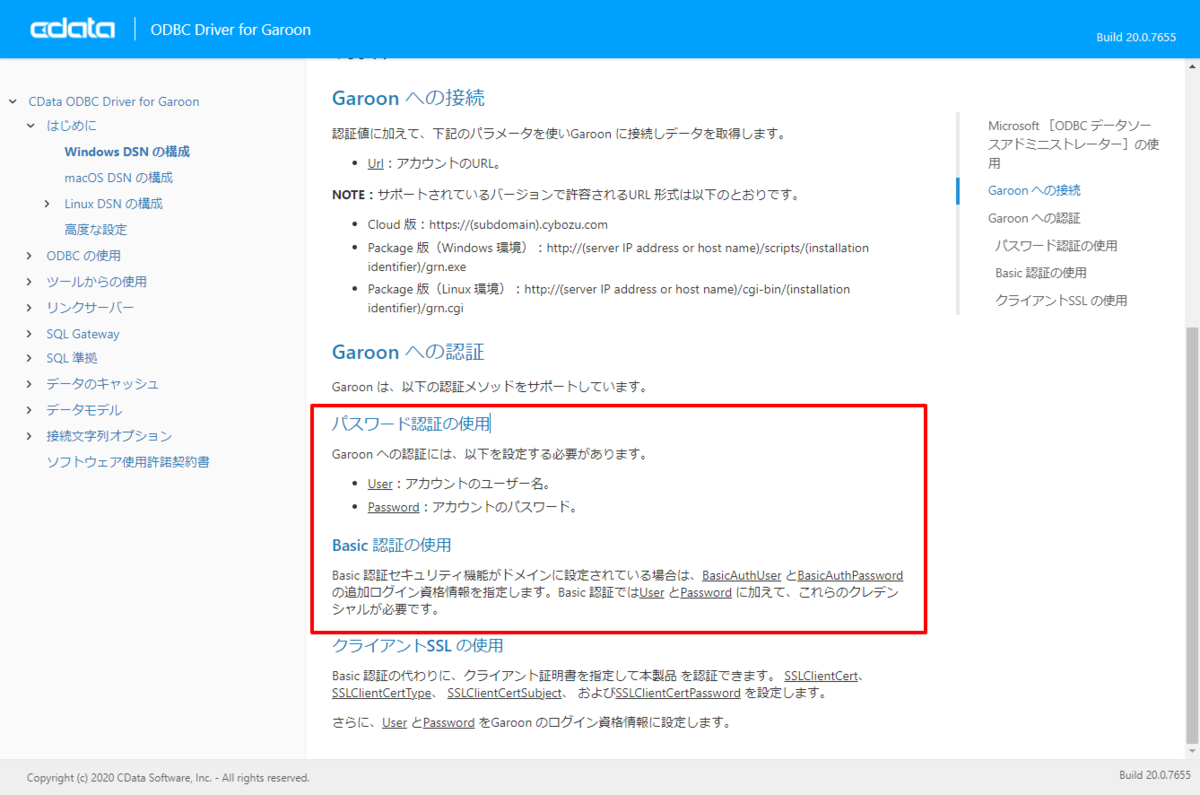Click the ODBC Driver for Garoon header title

click(x=230, y=30)
